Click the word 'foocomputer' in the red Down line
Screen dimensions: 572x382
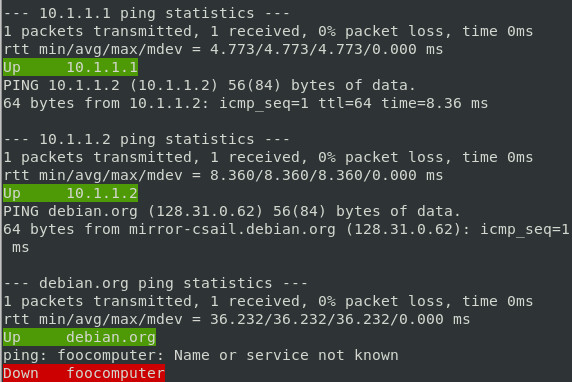click(x=116, y=373)
